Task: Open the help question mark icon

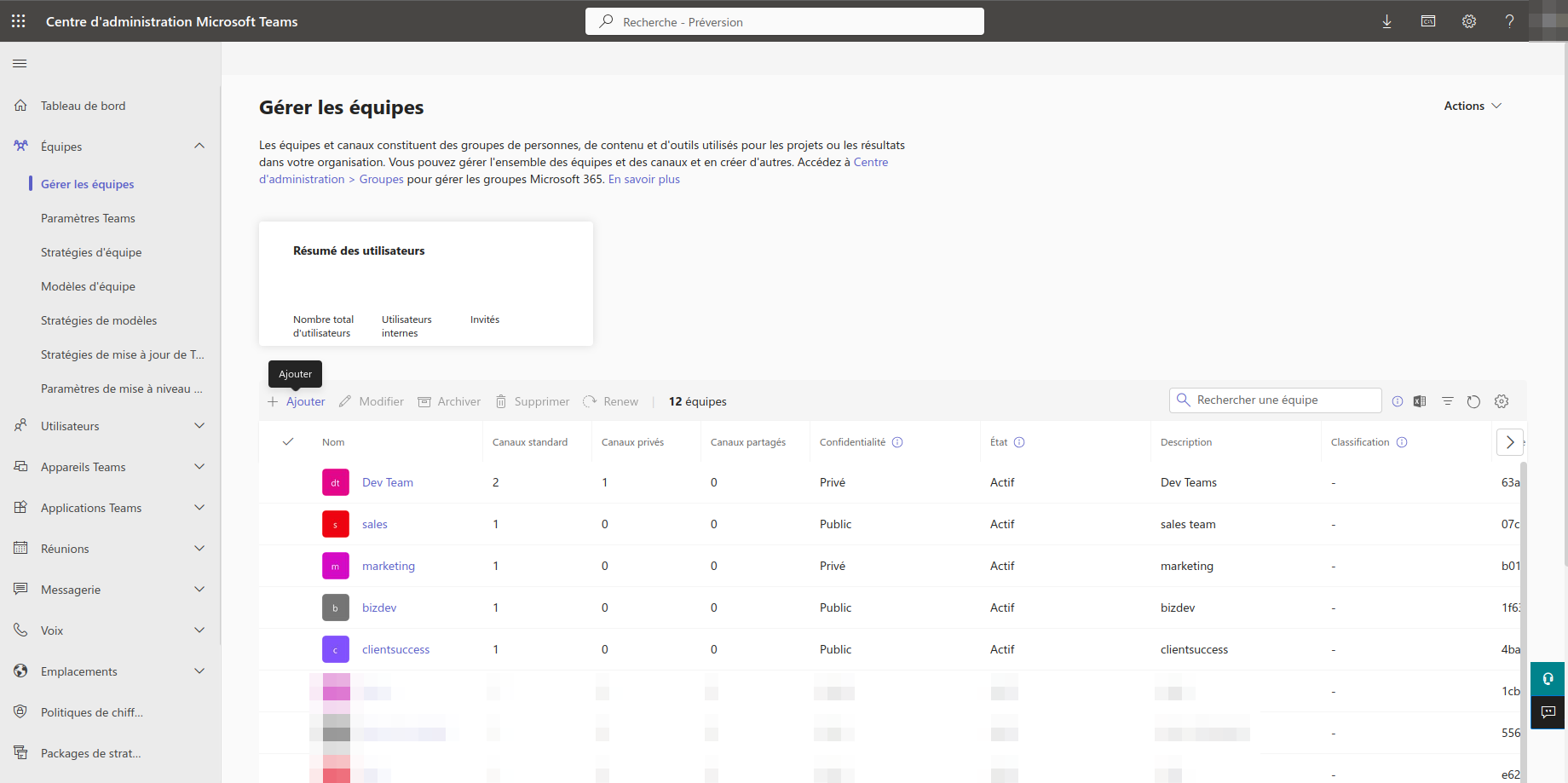Action: 1509,21
